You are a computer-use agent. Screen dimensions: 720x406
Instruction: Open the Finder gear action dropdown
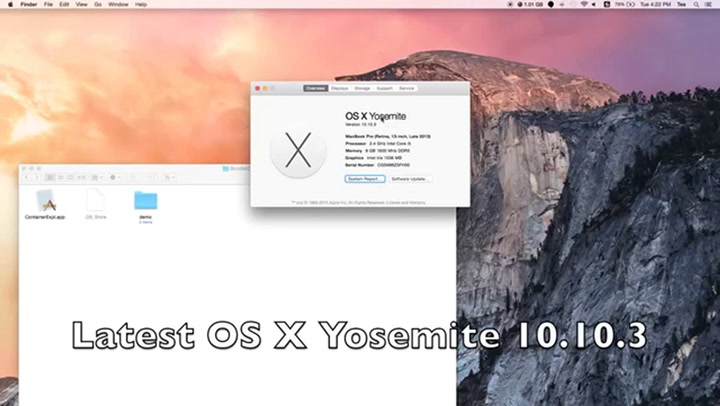[115, 177]
